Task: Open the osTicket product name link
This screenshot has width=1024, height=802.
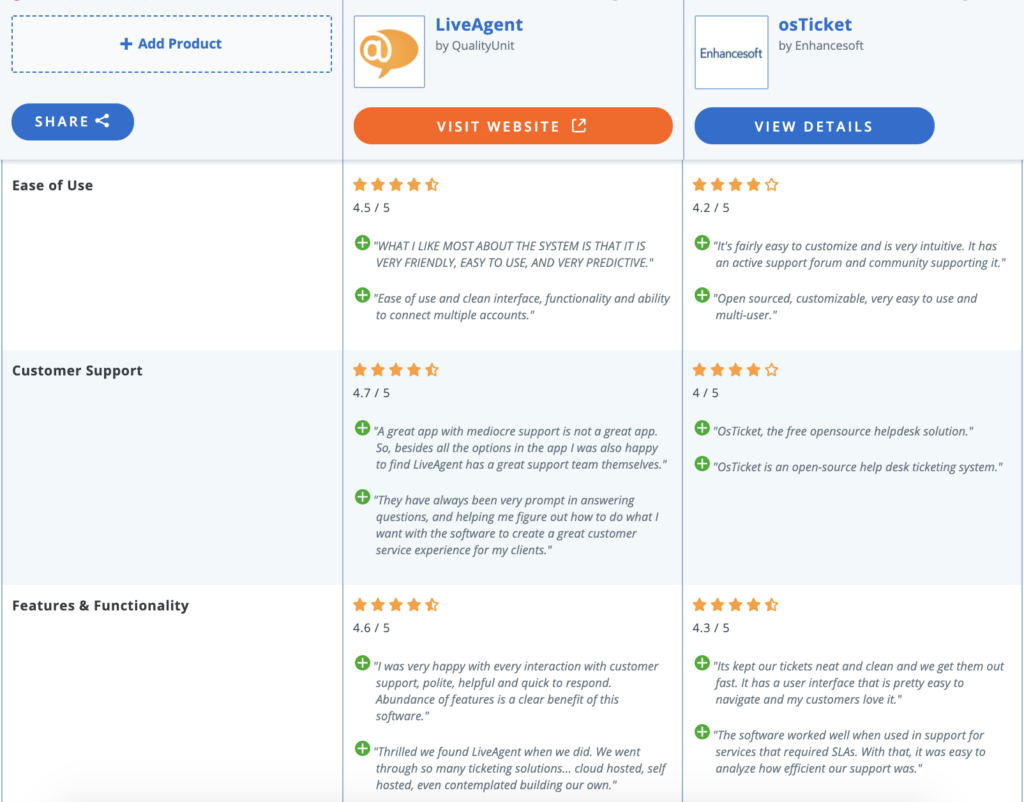Action: pos(815,24)
